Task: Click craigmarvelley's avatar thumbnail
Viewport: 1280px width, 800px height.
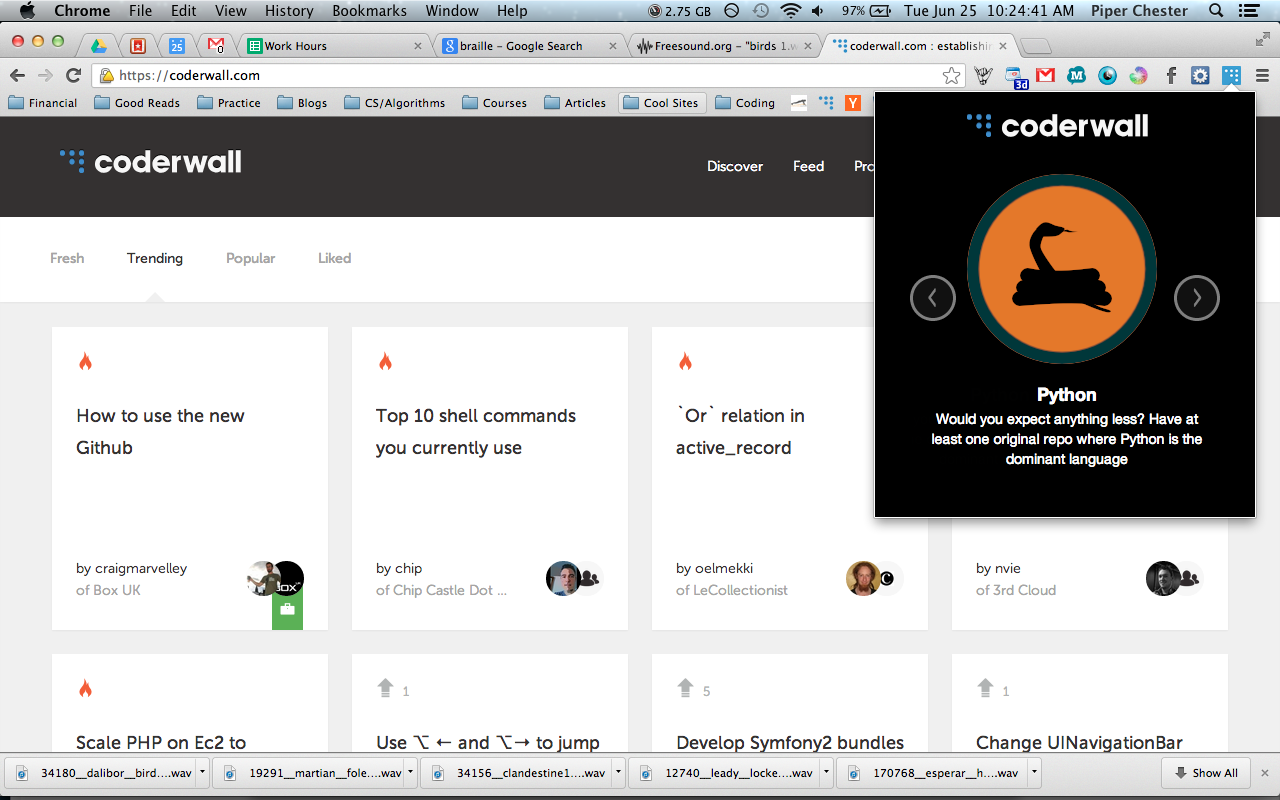Action: [262, 578]
